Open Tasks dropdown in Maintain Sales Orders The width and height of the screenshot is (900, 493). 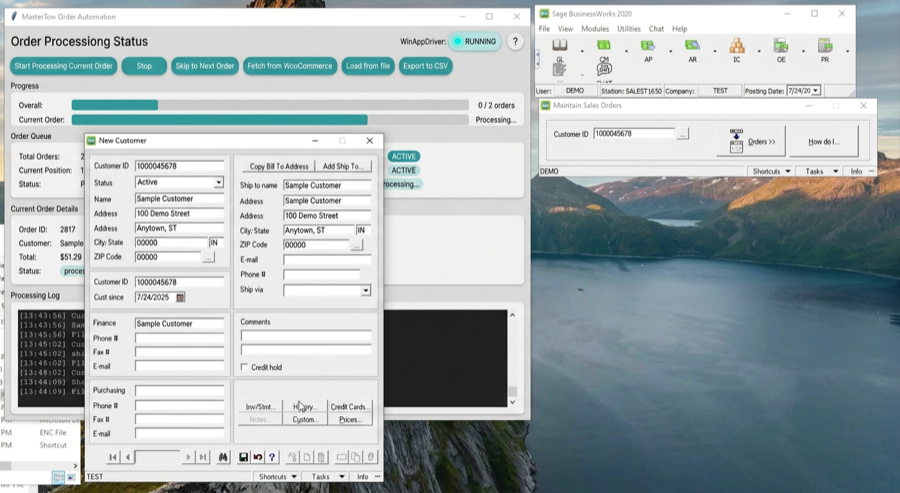pos(821,171)
